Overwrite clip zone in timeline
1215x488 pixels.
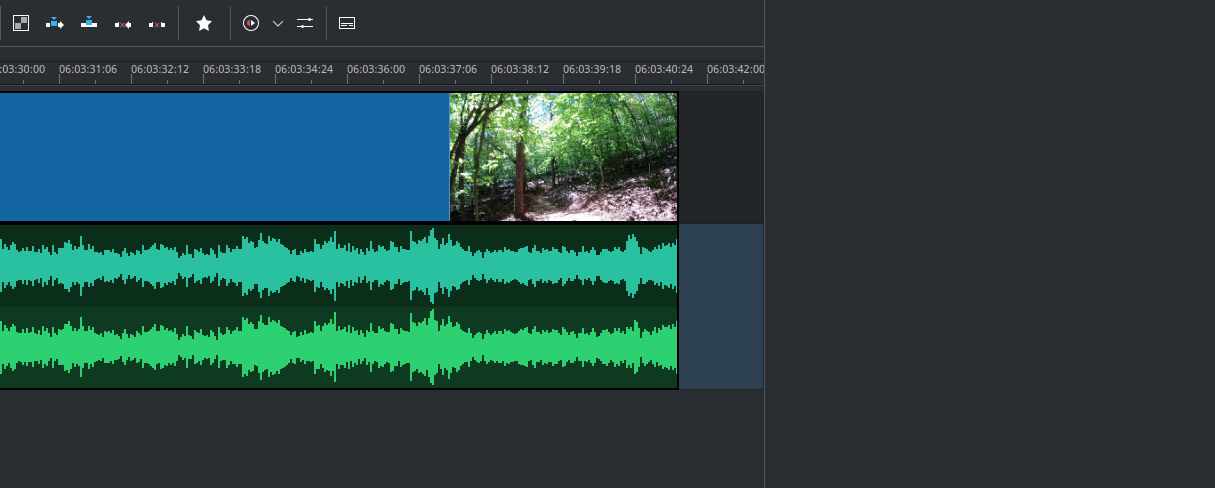[89, 23]
